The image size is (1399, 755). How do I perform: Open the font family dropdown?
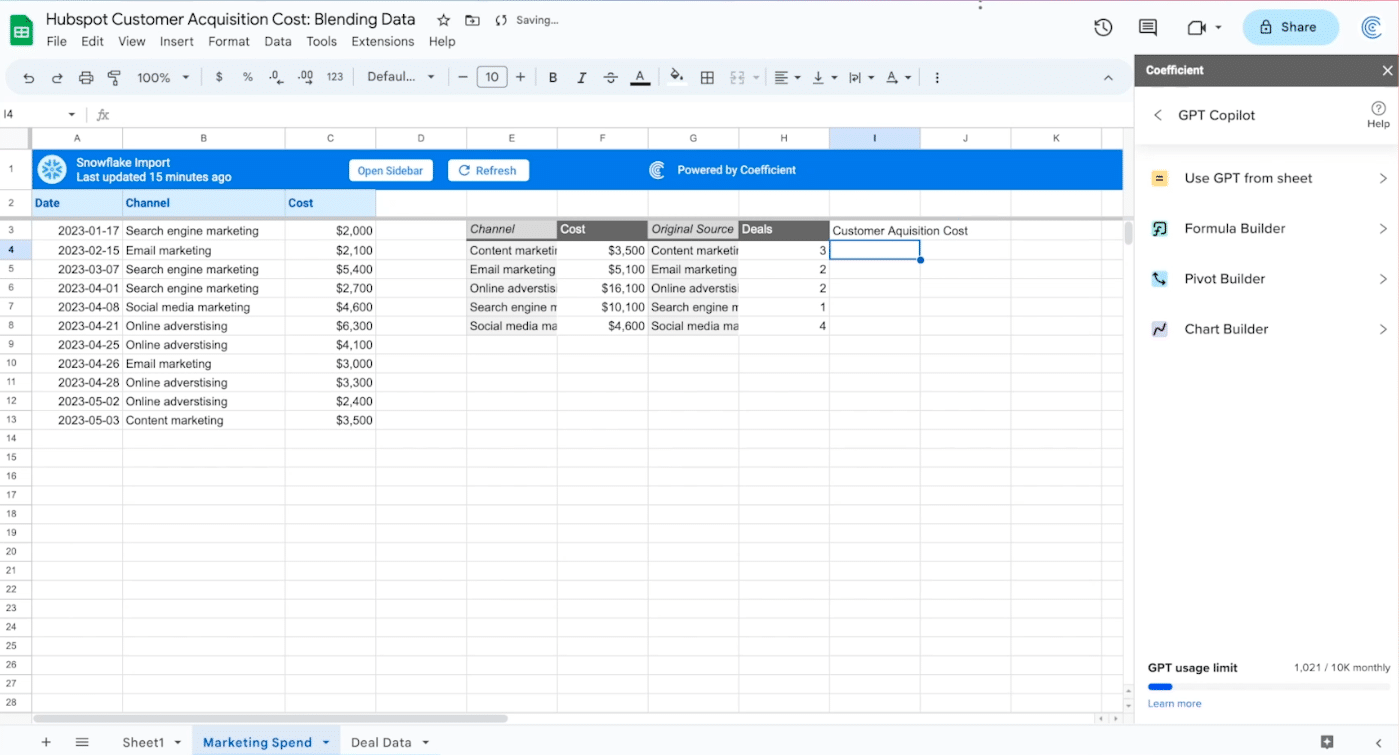pos(401,77)
